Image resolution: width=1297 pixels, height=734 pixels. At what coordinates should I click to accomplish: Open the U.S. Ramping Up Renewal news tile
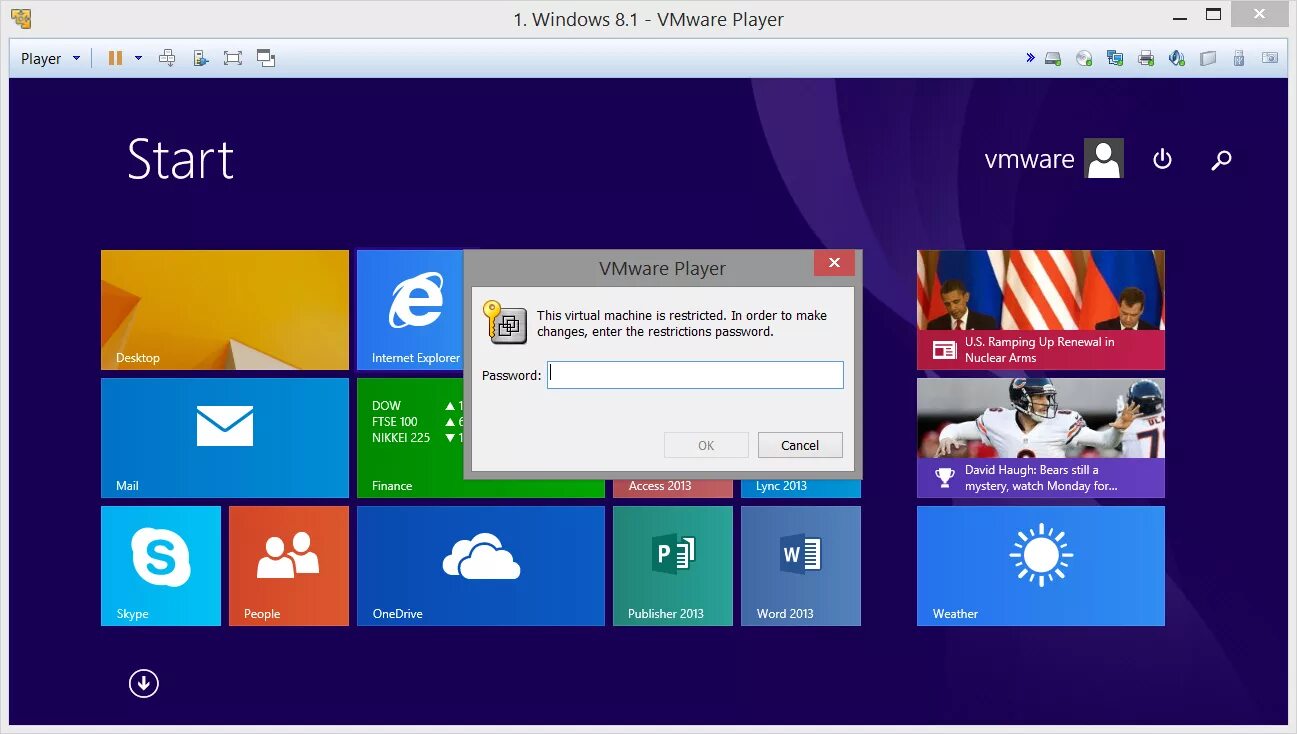point(1041,310)
